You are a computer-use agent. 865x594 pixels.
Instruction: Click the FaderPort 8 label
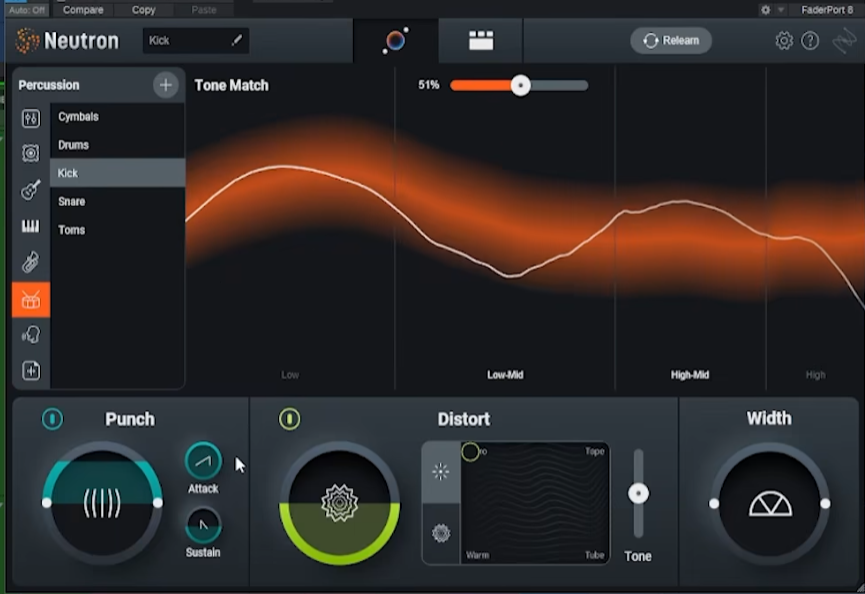(x=827, y=10)
